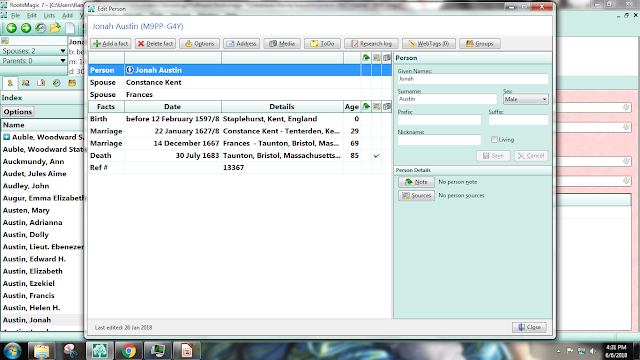
Task: Click the green checkmark in Death row
Action: pyautogui.click(x=376, y=156)
